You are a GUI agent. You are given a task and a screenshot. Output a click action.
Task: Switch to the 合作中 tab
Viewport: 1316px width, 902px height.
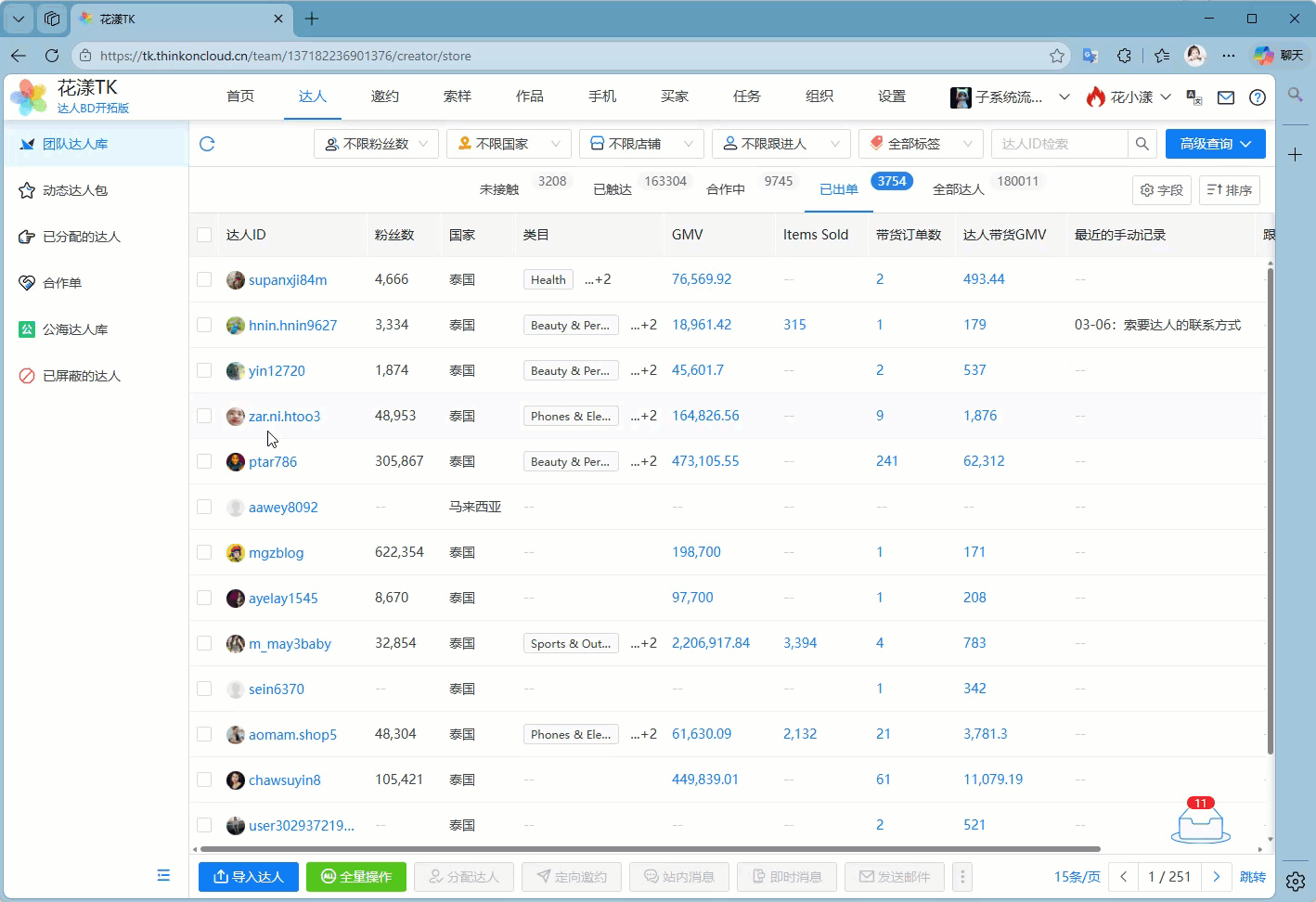726,189
